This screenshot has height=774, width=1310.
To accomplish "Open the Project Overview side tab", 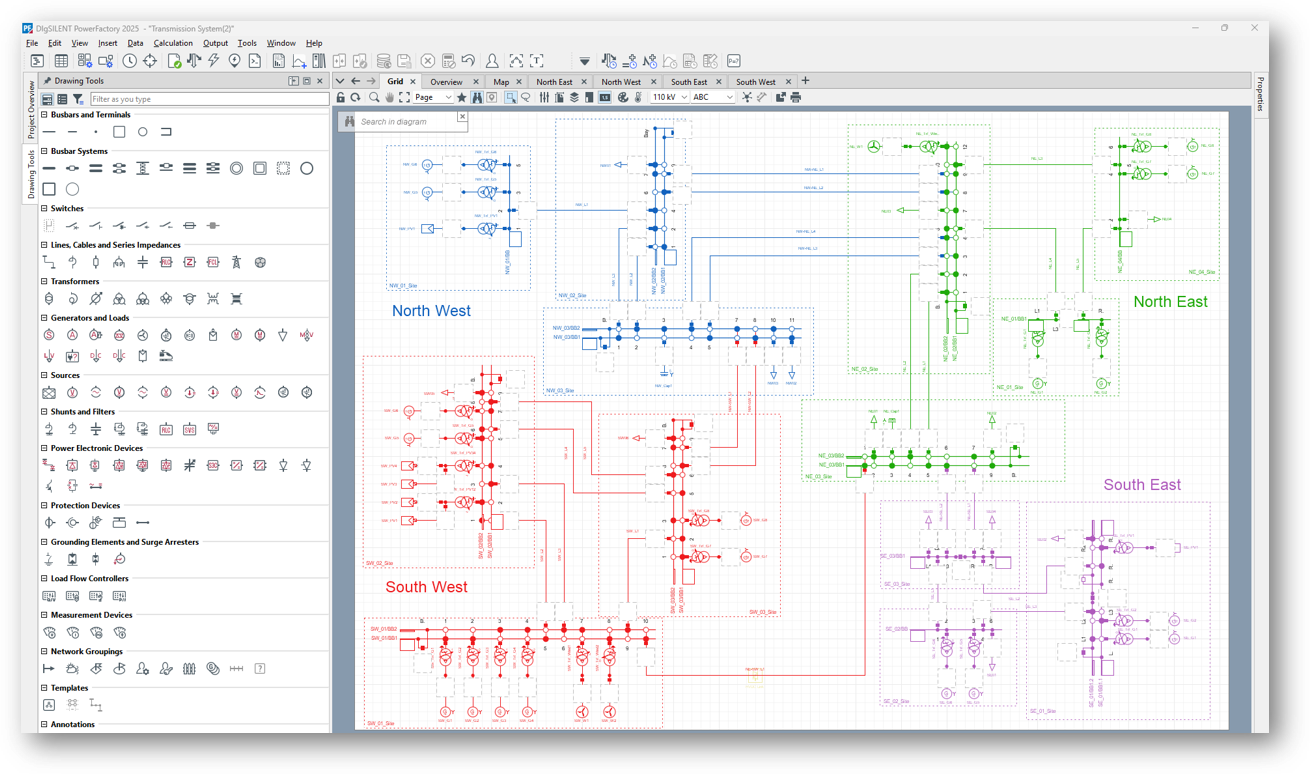I will (x=30, y=109).
